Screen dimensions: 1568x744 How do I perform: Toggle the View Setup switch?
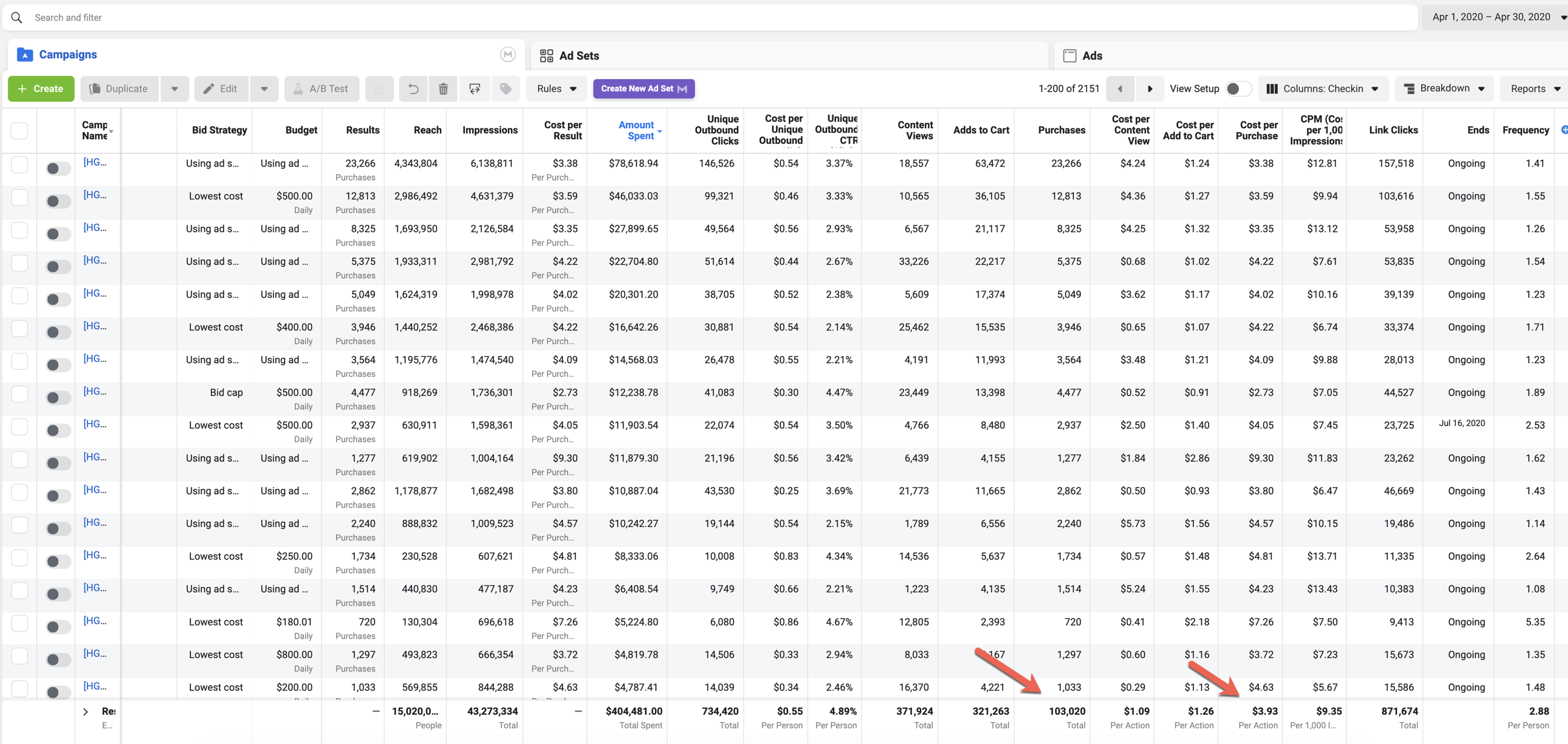tap(1238, 89)
